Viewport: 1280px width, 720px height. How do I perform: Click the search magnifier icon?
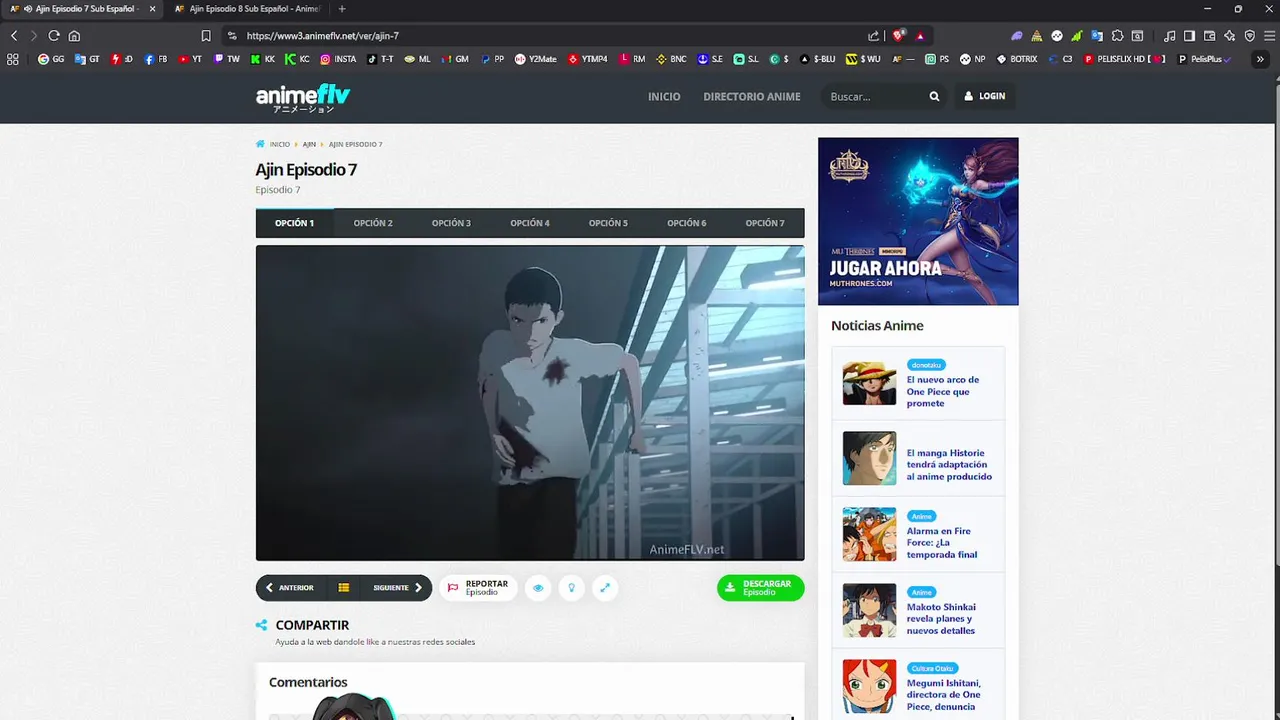coord(934,97)
